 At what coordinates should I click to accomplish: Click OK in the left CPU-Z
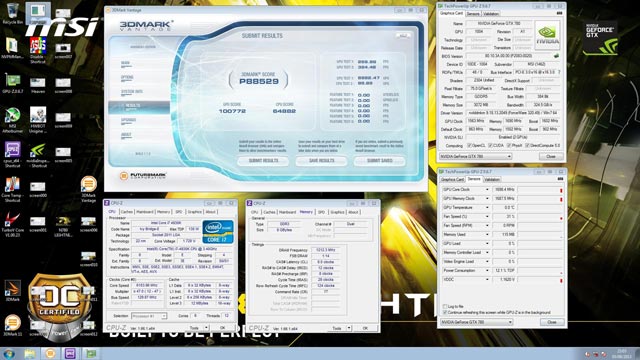[222, 328]
